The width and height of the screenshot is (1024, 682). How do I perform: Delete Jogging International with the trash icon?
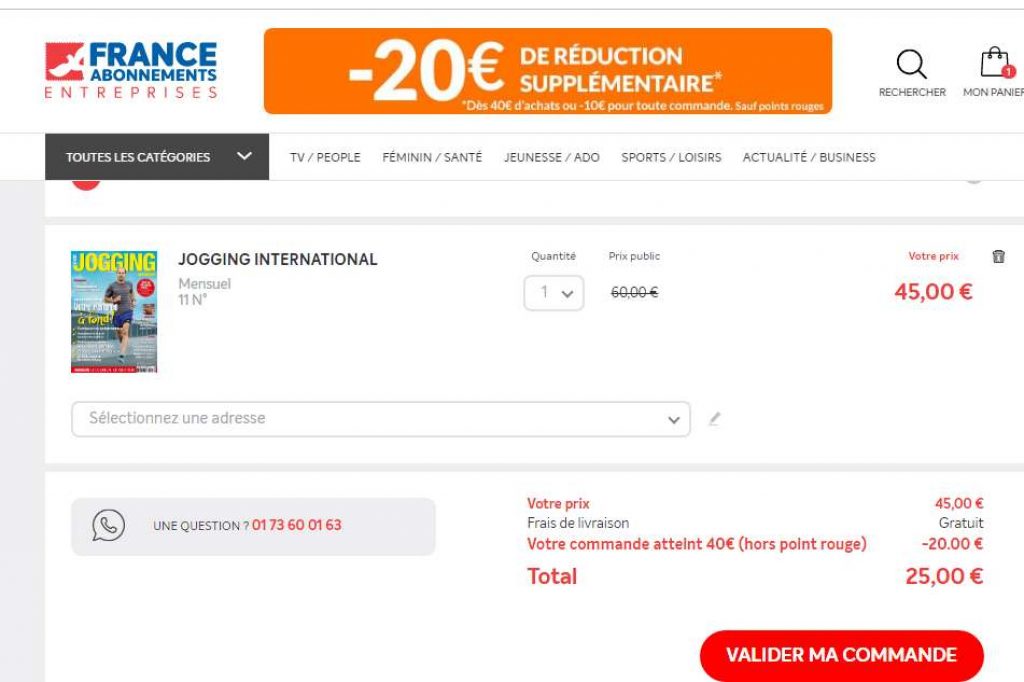point(997,257)
